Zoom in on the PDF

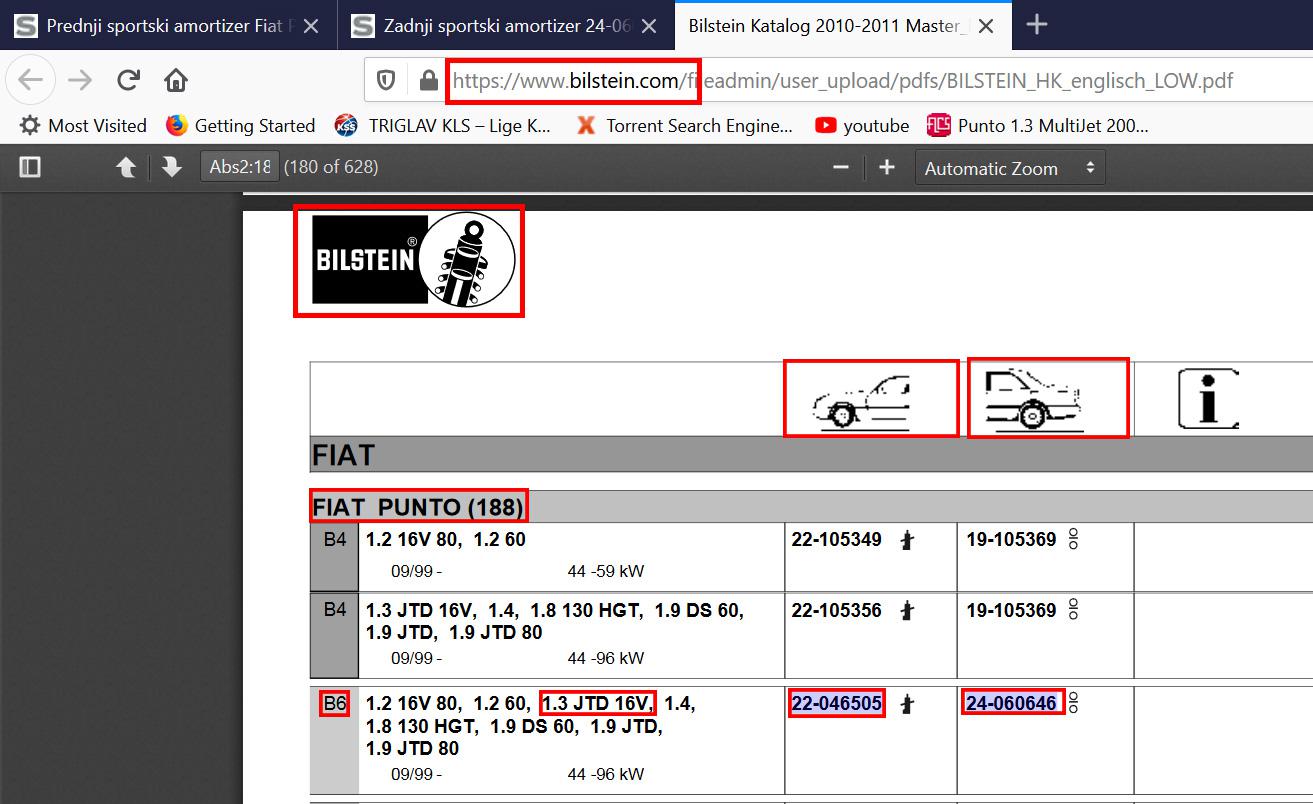(887, 167)
